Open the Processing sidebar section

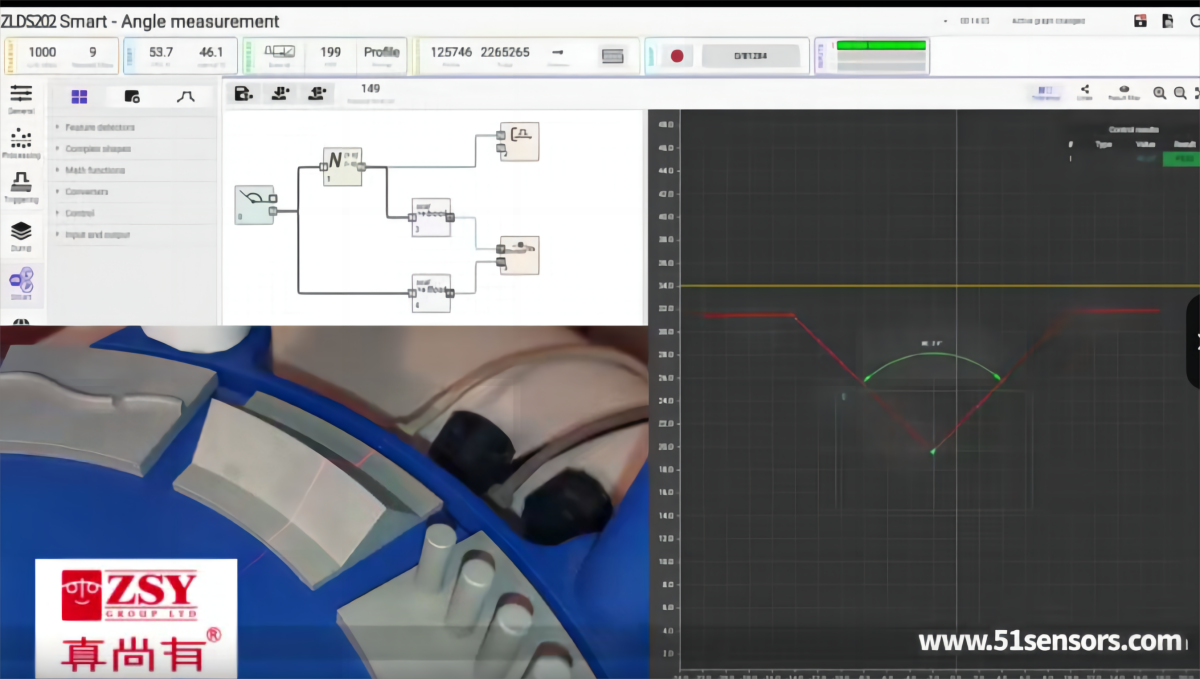coord(21,142)
